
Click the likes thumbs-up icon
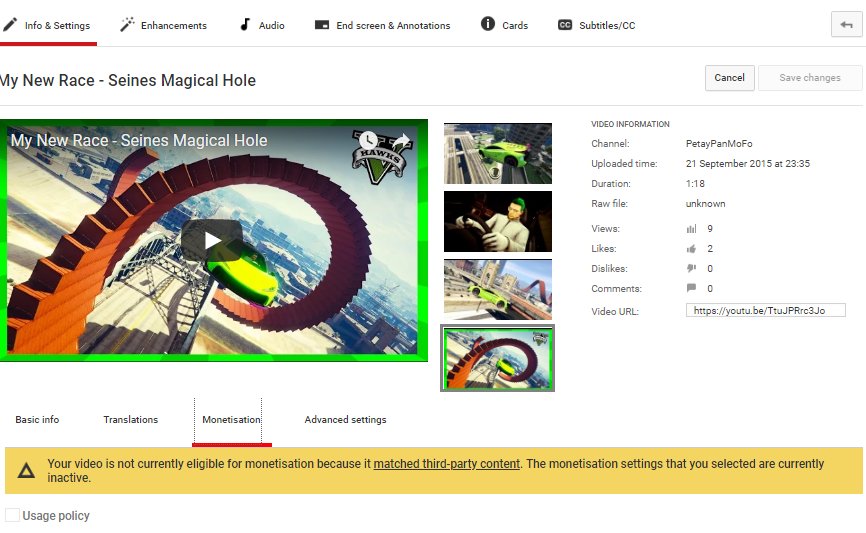691,249
